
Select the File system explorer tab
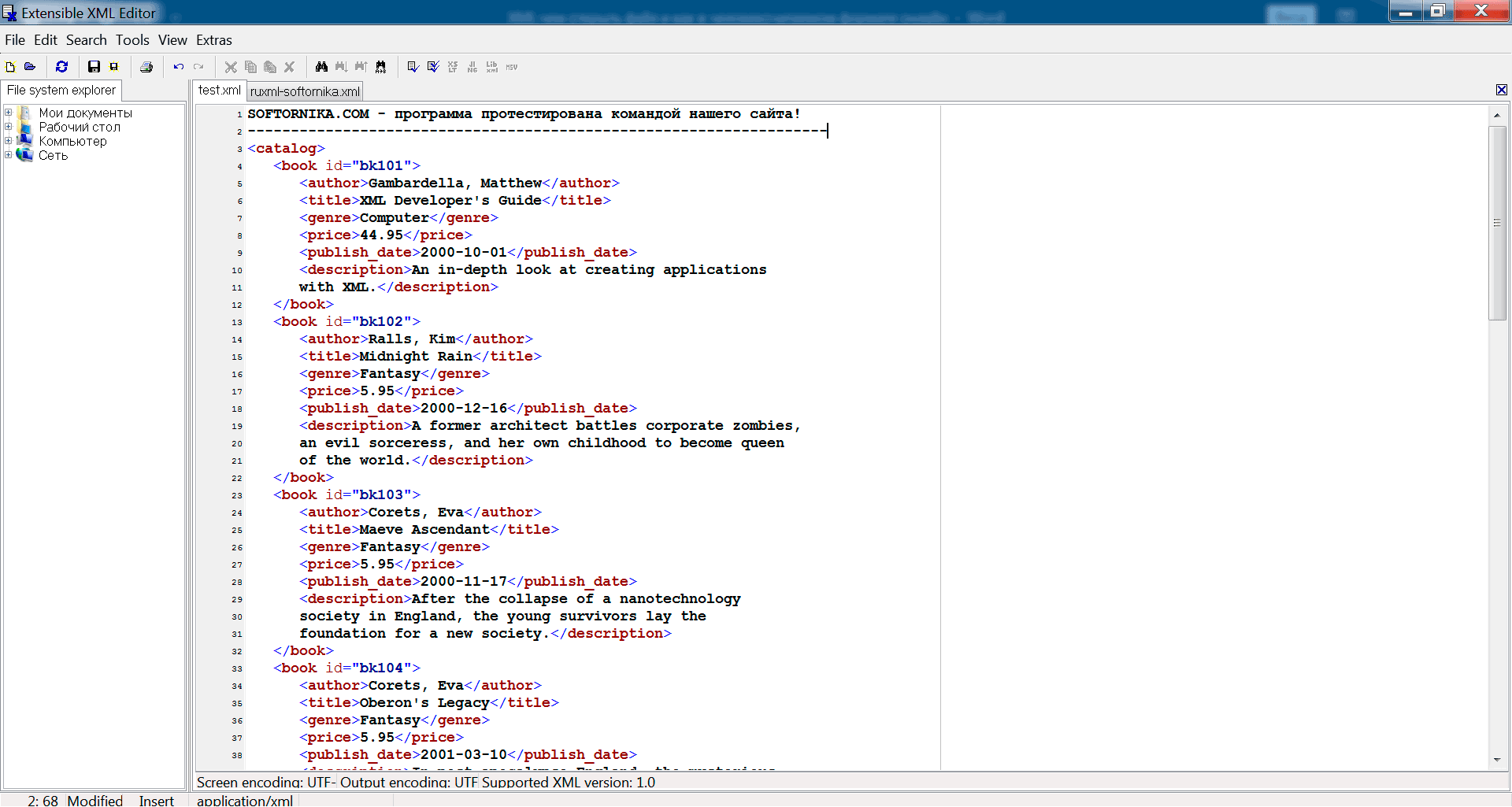click(61, 91)
